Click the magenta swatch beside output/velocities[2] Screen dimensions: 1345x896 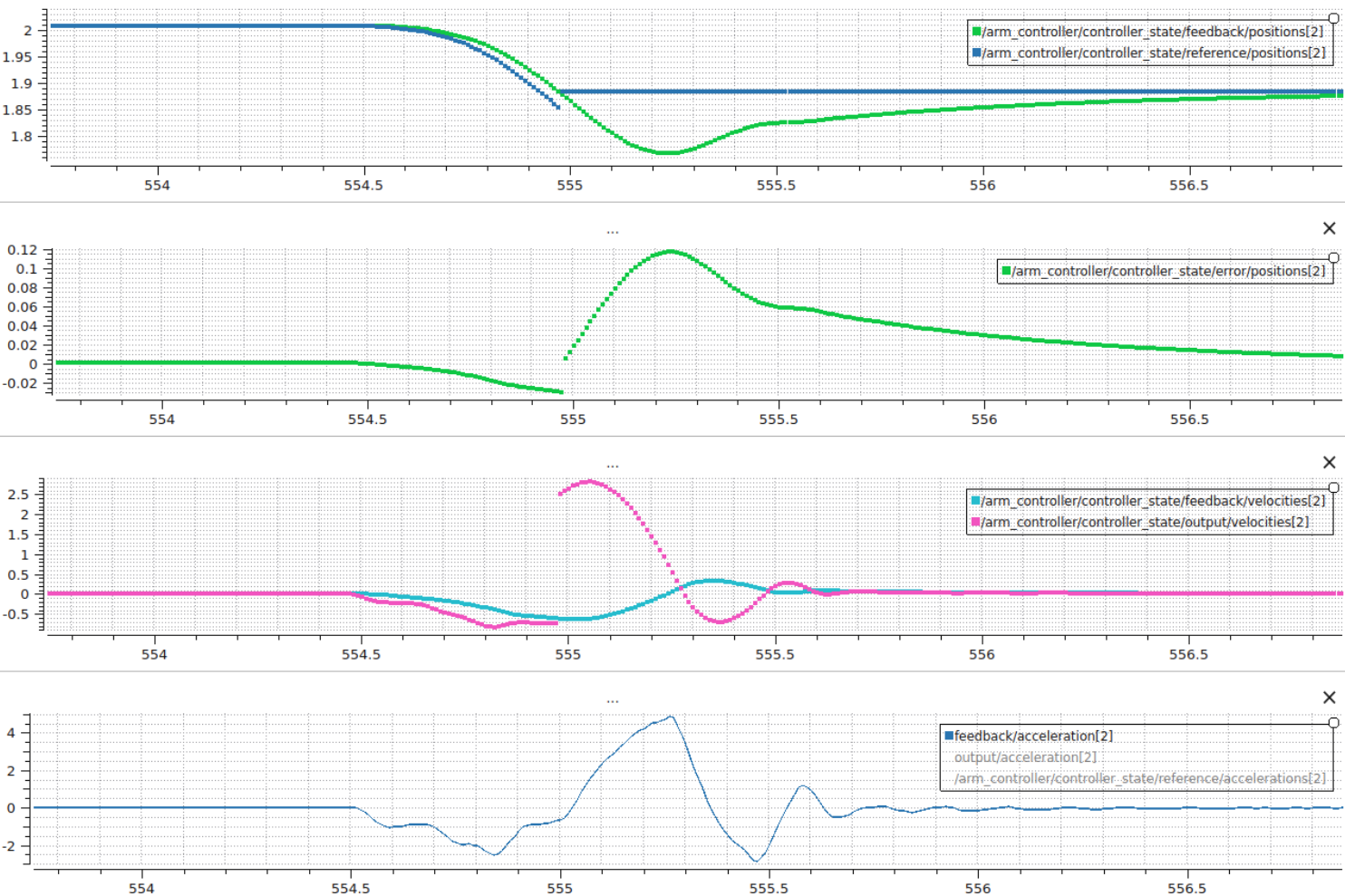[x=976, y=523]
